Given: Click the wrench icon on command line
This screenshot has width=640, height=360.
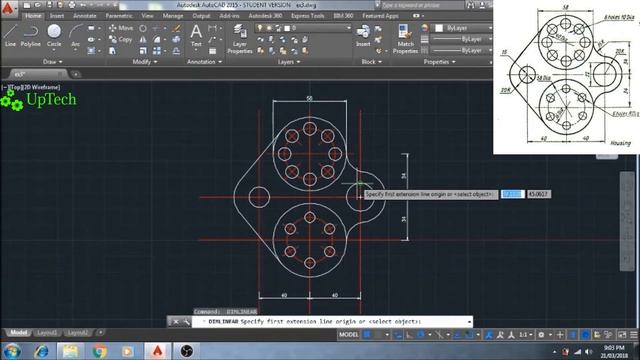Looking at the screenshot, I should pos(187,322).
